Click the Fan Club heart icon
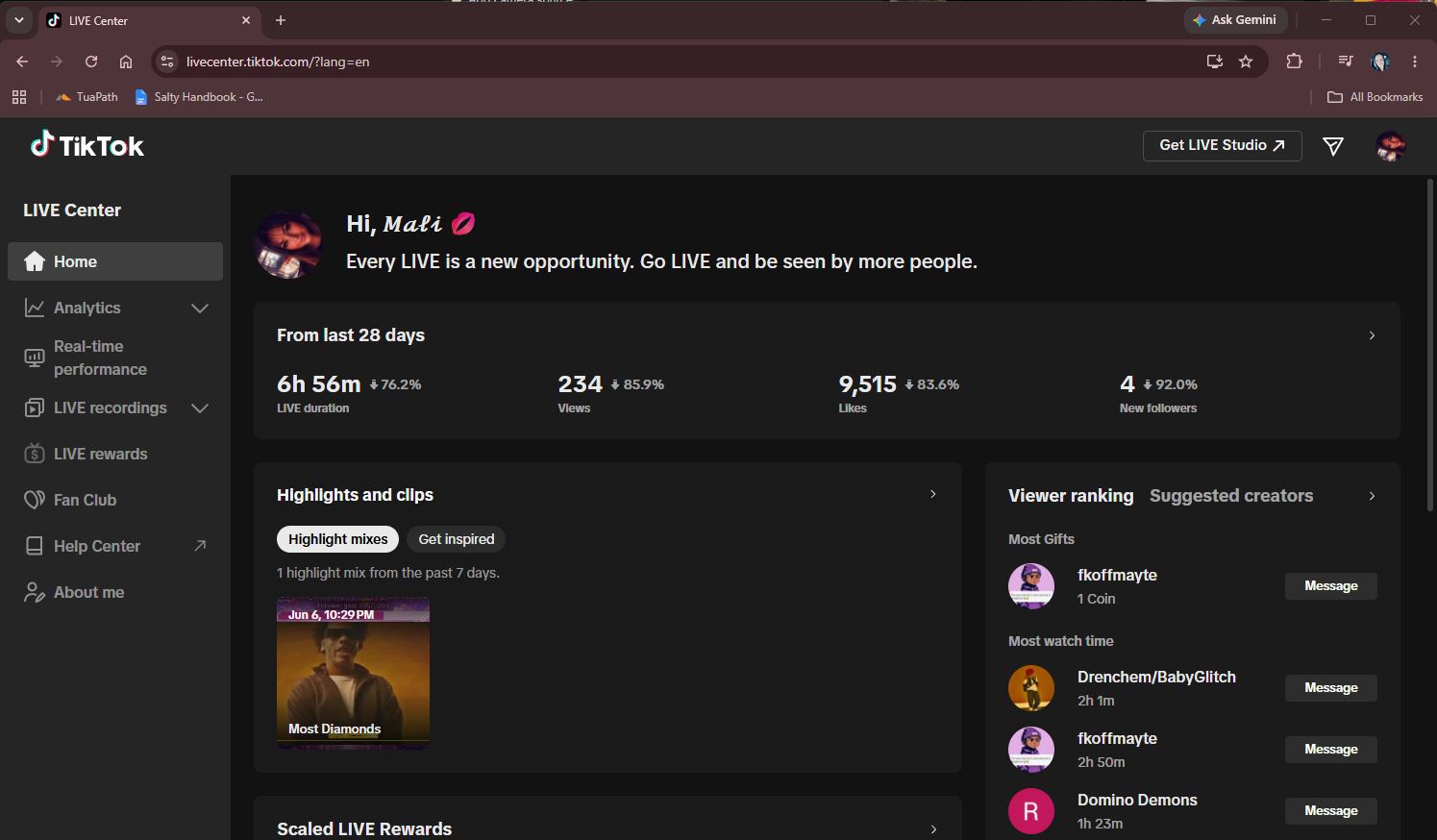This screenshot has width=1437, height=840. pyautogui.click(x=35, y=500)
